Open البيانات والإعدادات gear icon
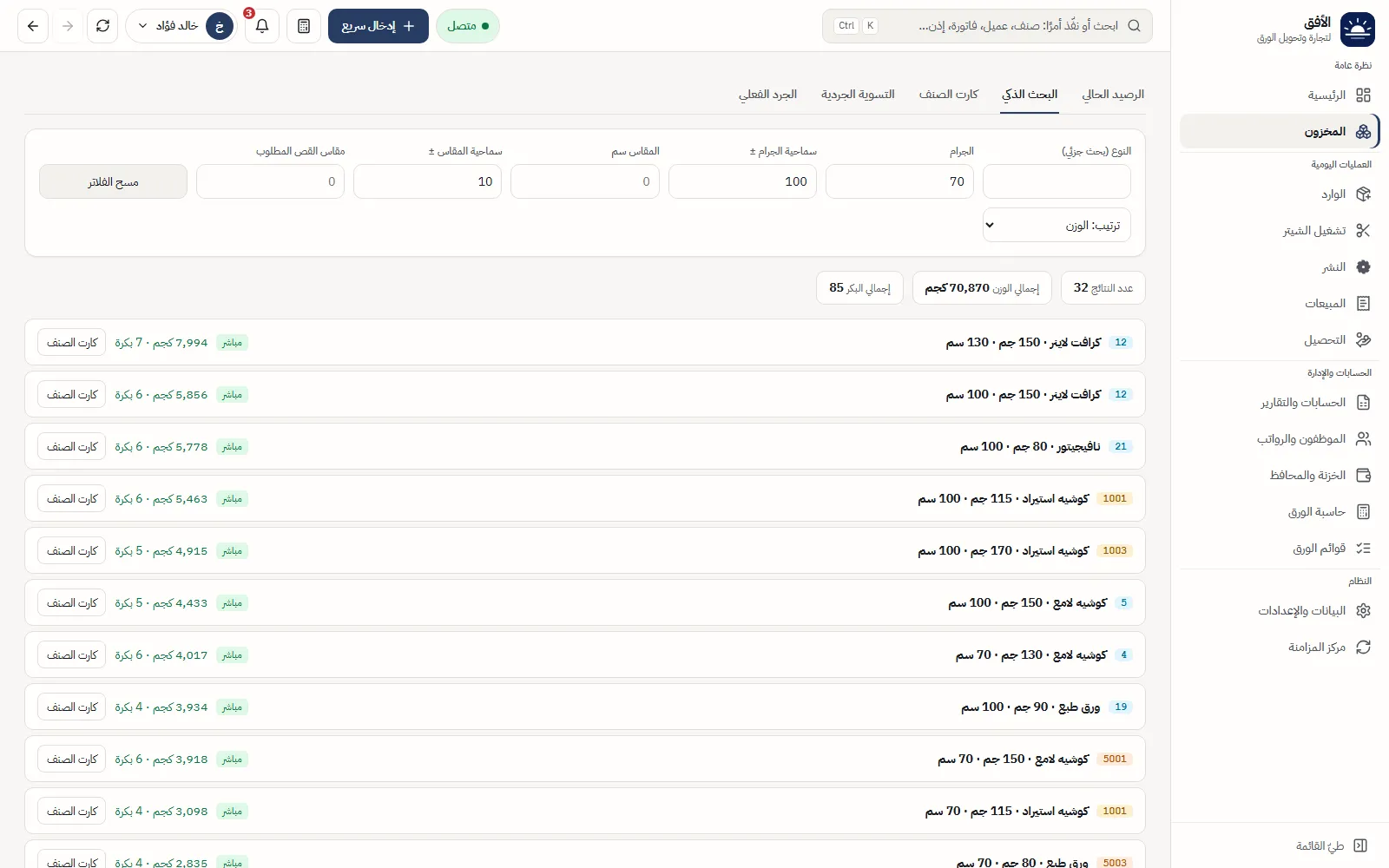This screenshot has width=1389, height=868. click(1363, 611)
